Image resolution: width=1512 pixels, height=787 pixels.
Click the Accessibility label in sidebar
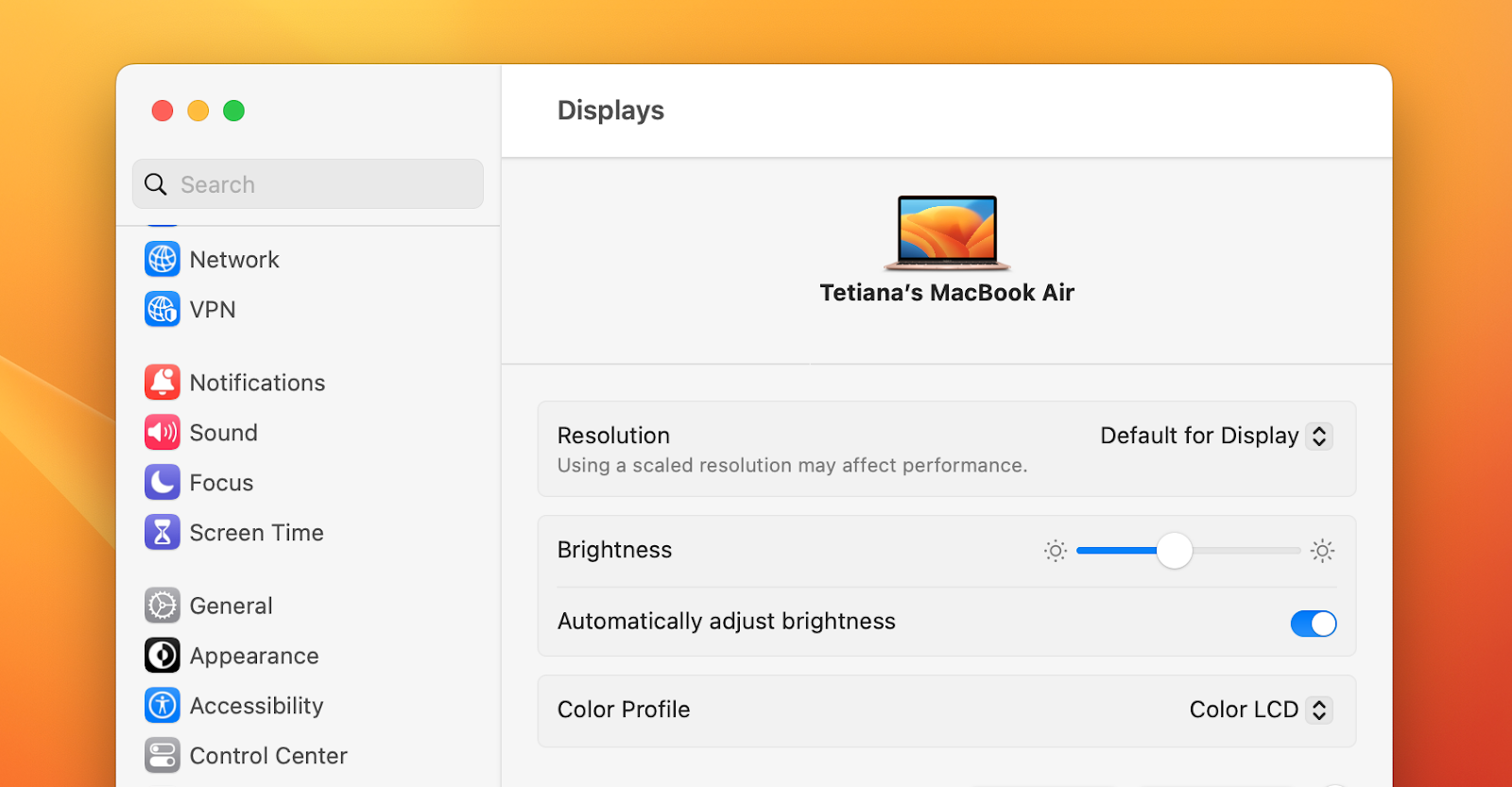pos(256,706)
